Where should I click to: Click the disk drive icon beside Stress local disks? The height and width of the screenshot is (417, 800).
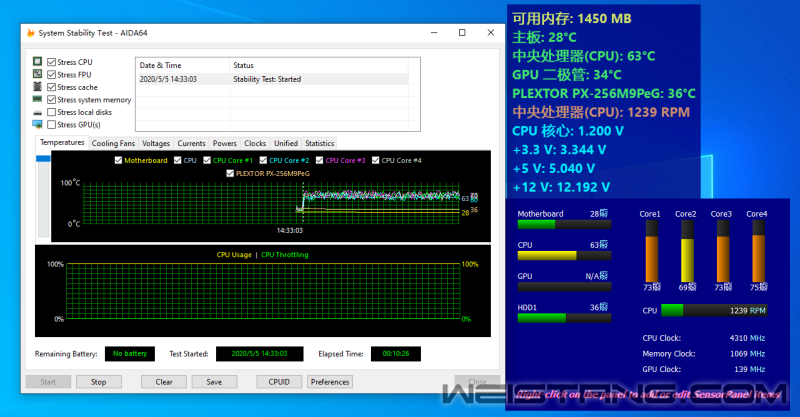(38, 113)
